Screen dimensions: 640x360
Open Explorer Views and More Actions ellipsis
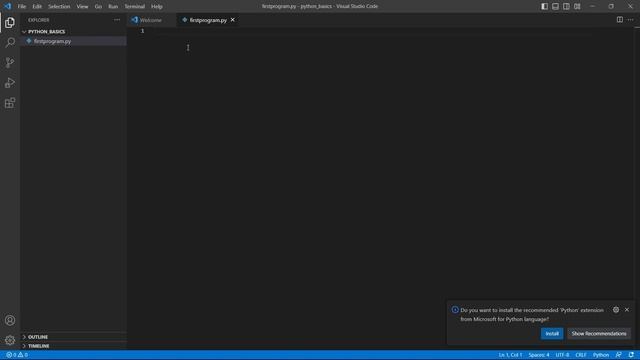[117, 20]
